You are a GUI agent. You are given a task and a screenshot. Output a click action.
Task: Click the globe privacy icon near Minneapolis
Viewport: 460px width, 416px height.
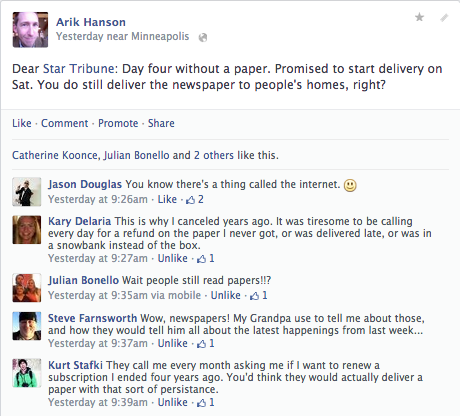pos(203,37)
